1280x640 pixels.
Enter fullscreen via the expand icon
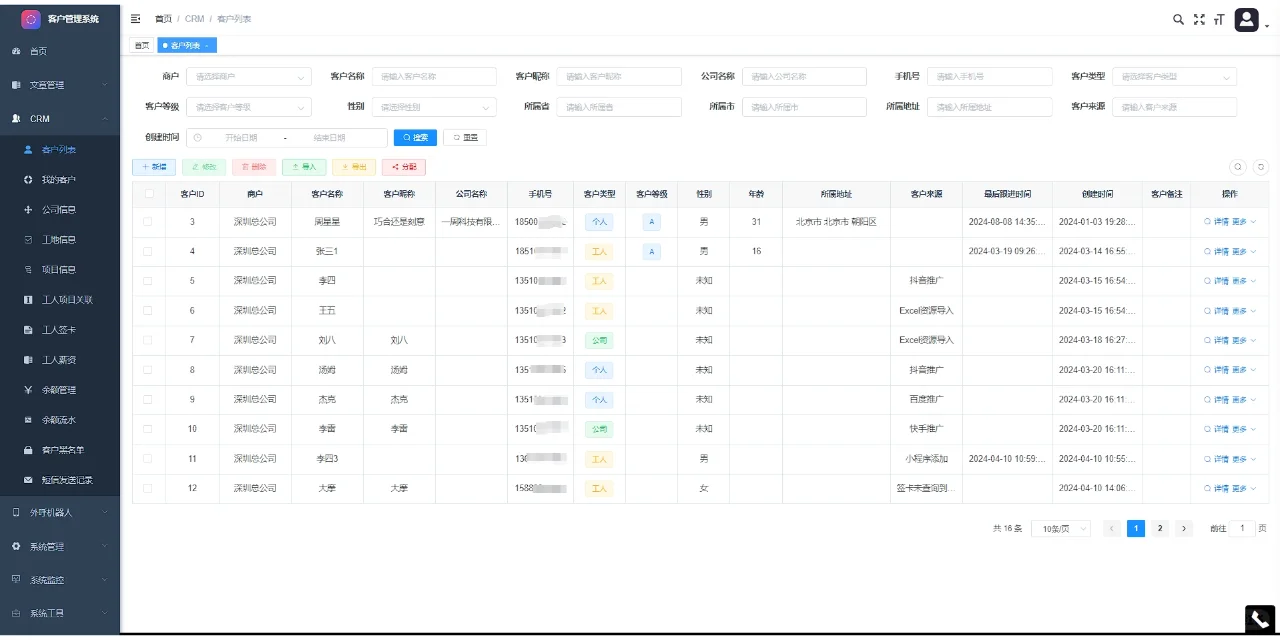pos(1199,18)
